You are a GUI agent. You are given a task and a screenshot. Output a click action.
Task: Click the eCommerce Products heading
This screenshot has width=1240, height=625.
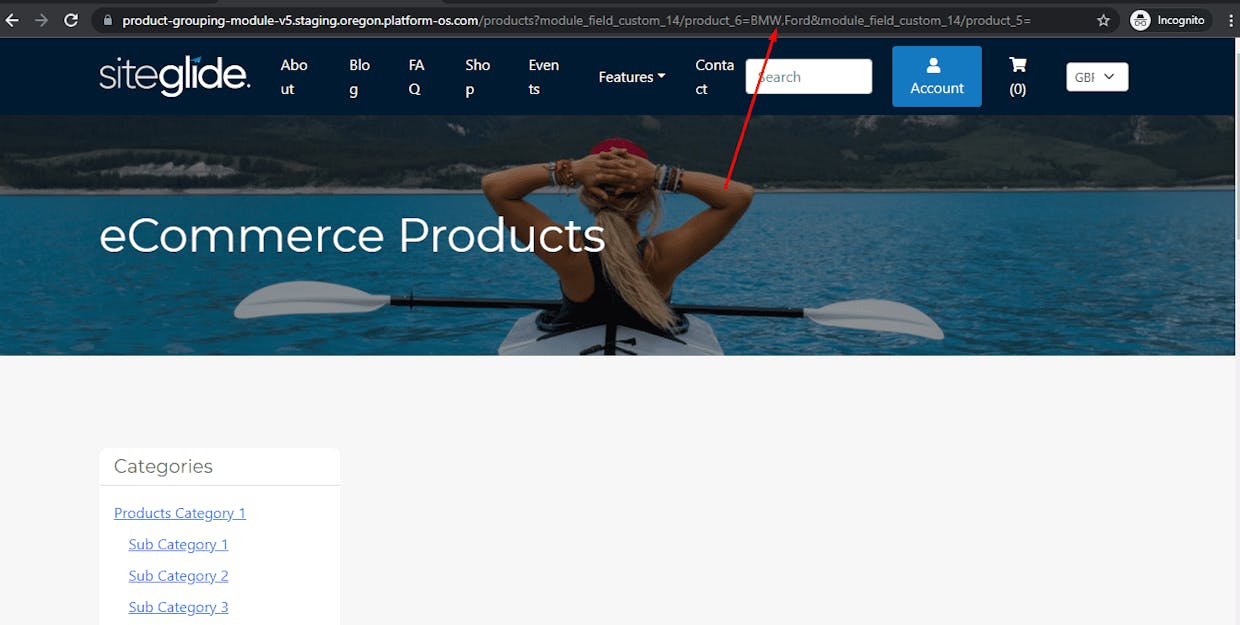[352, 236]
